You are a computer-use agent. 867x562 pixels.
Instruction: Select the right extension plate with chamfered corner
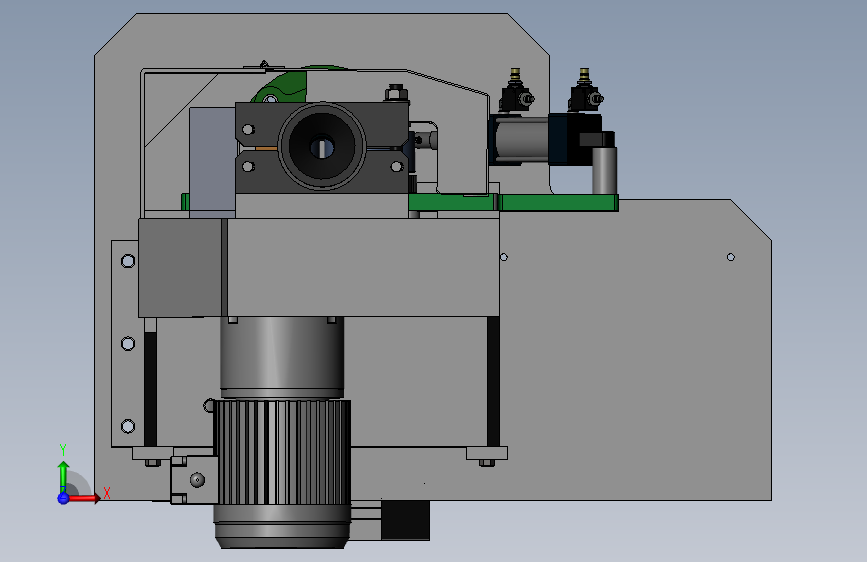click(636, 350)
